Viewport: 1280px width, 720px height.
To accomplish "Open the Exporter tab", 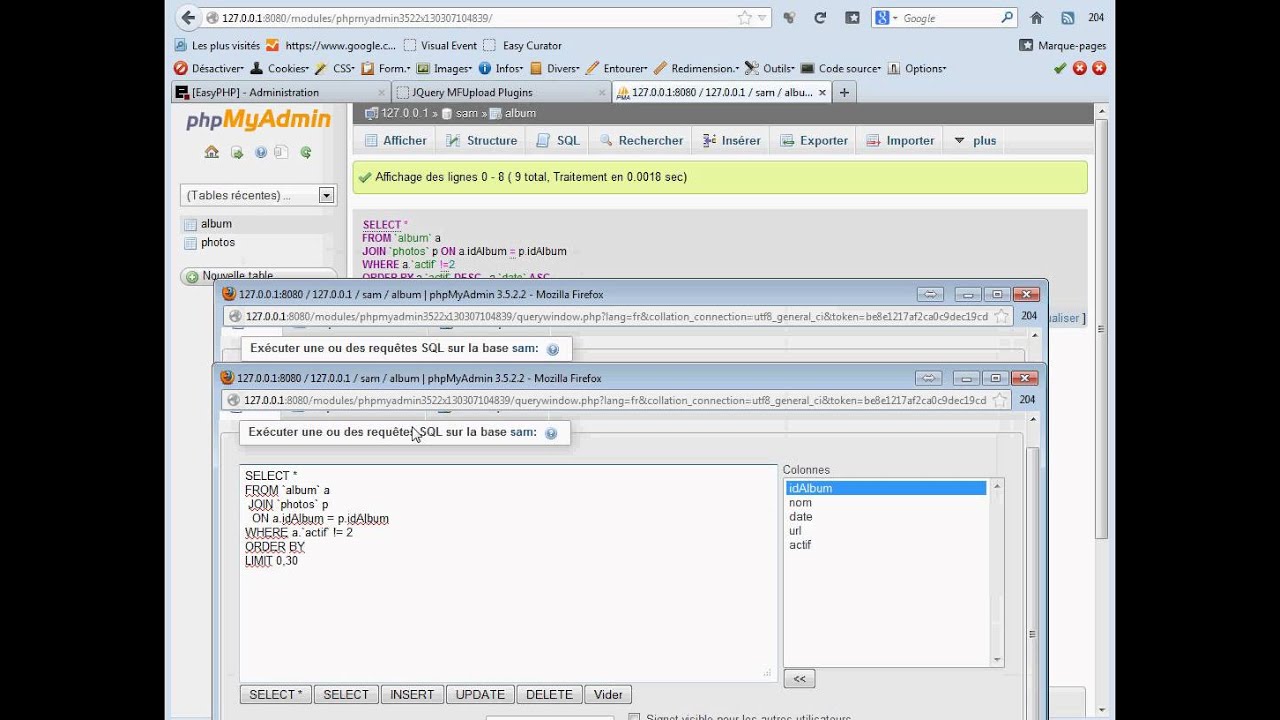I will click(814, 141).
